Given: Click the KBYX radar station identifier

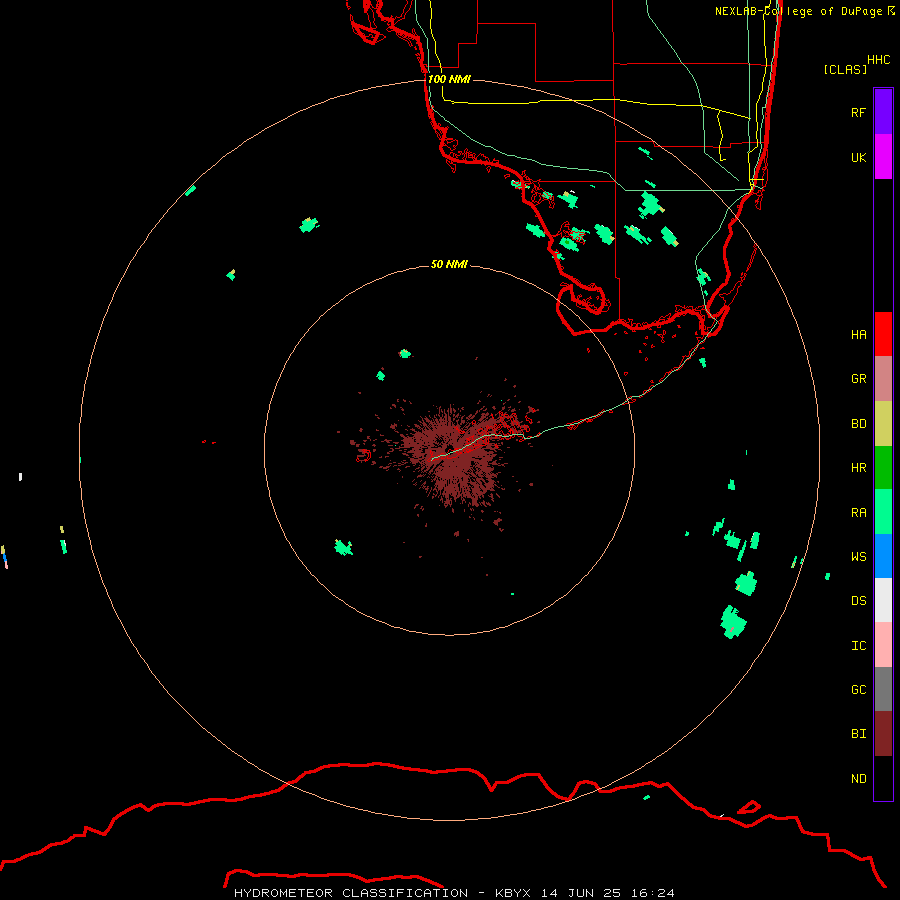Looking at the screenshot, I should [513, 893].
